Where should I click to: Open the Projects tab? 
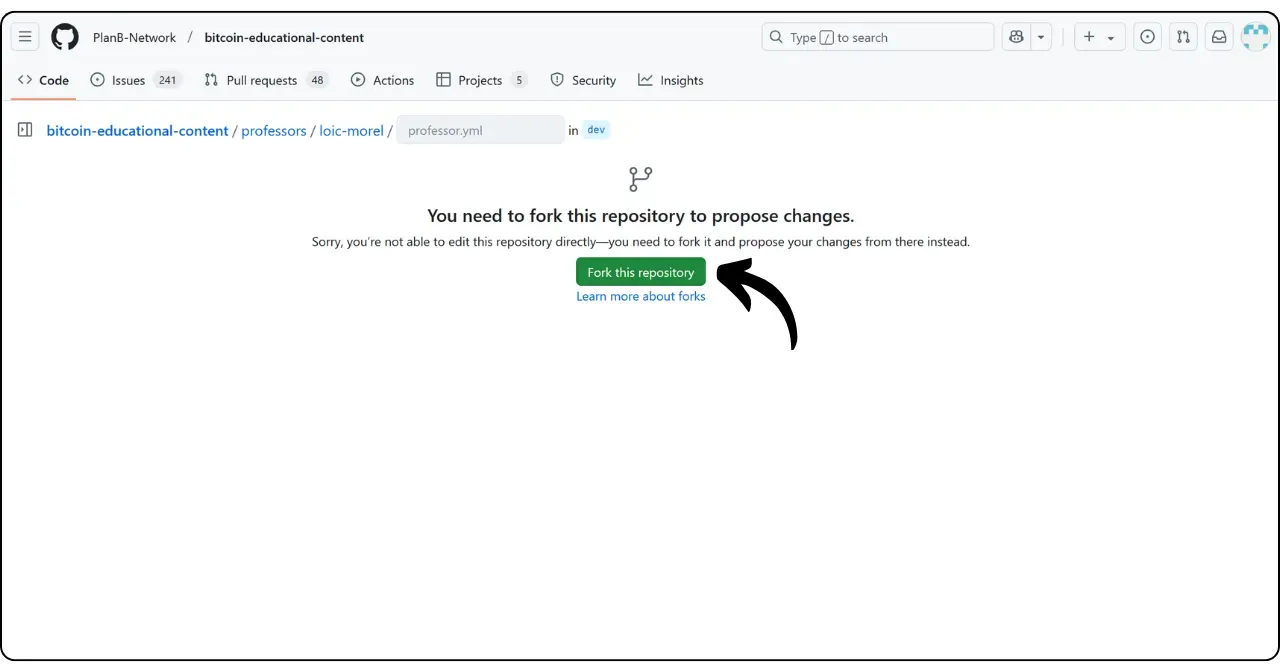[x=481, y=80]
